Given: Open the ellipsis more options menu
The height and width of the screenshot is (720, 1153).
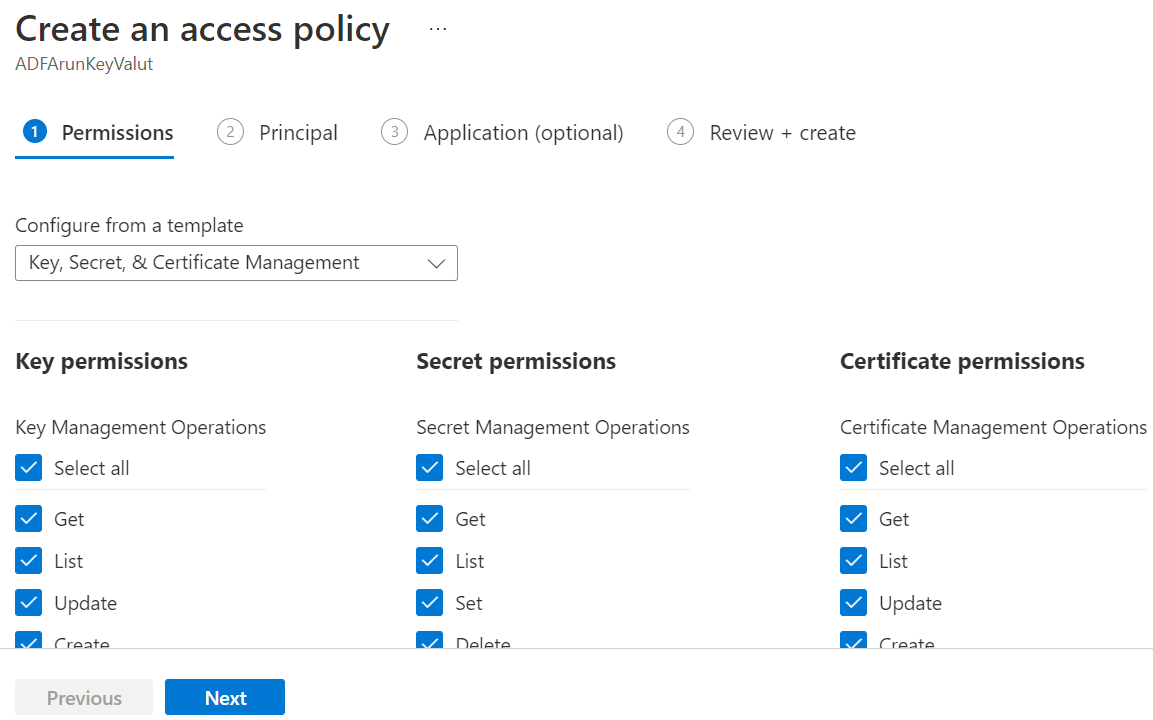Looking at the screenshot, I should point(437,29).
